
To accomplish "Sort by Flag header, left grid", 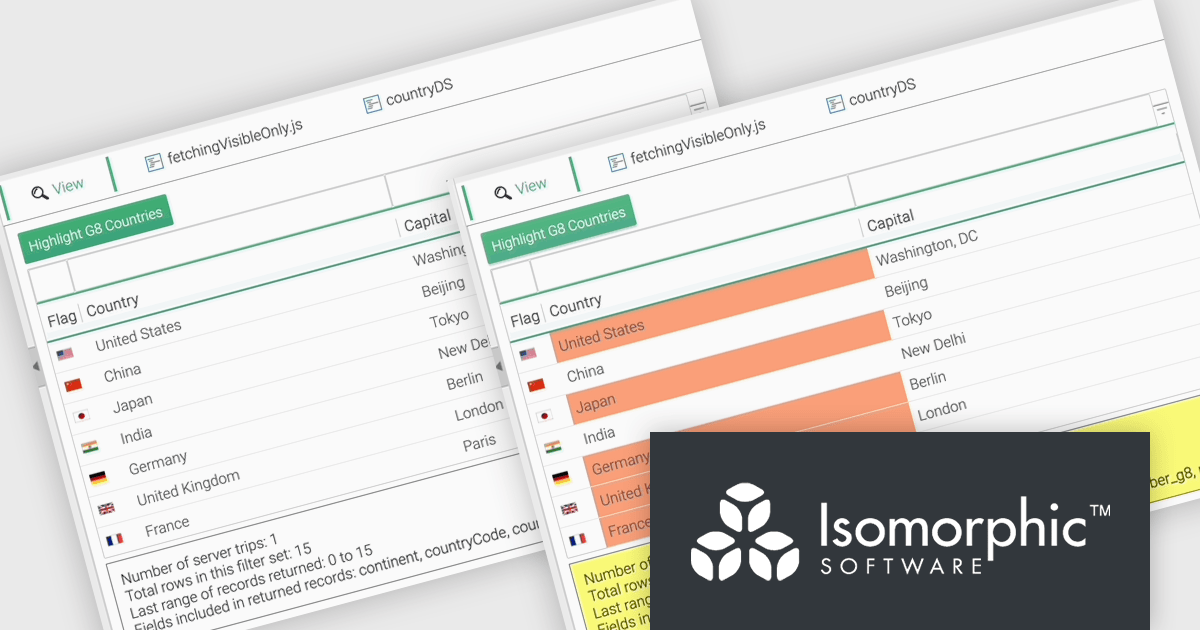I will point(62,320).
